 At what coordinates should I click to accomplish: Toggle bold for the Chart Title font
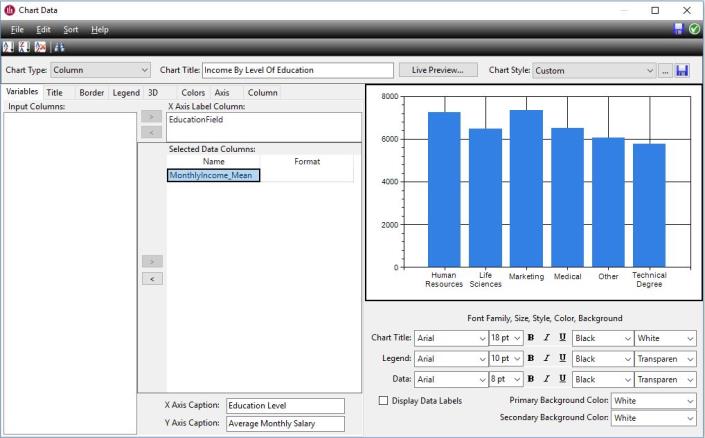point(530,338)
